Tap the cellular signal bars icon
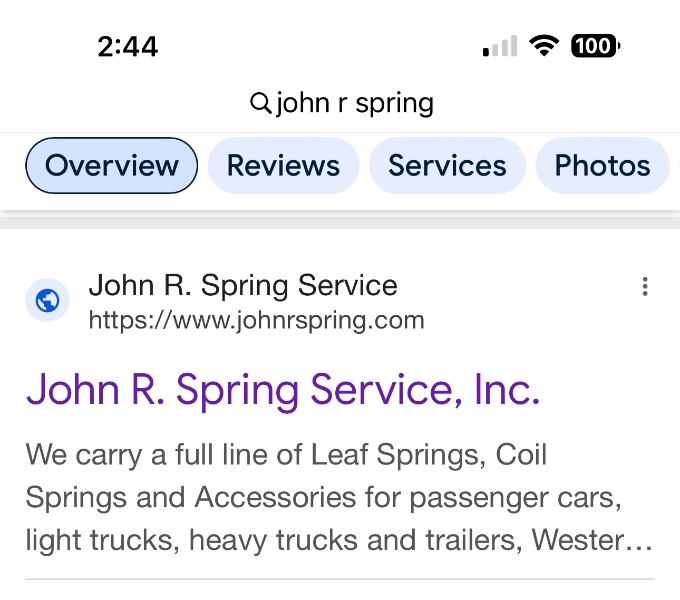The image size is (680, 600). [500, 46]
